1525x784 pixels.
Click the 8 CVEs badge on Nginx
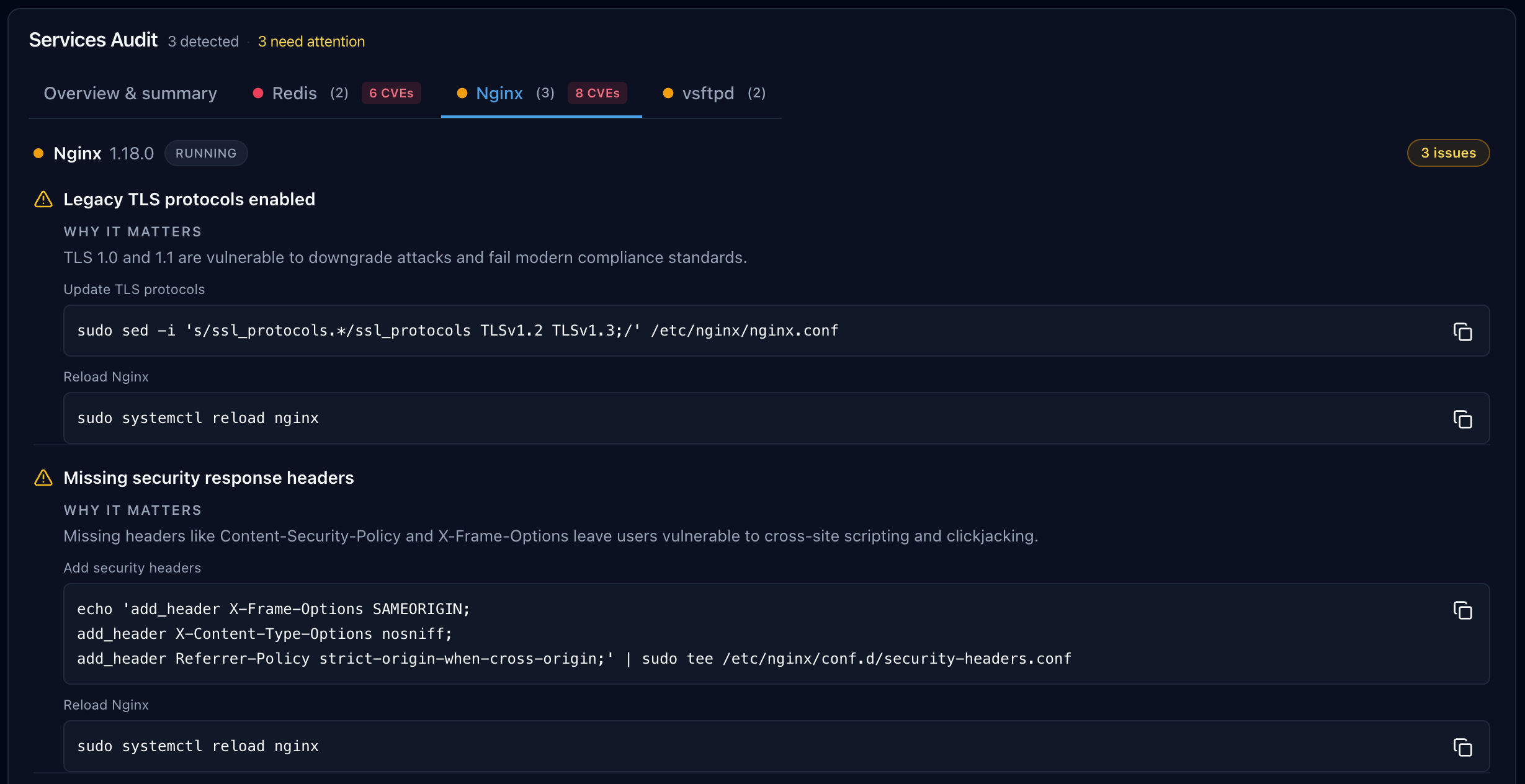coord(597,93)
